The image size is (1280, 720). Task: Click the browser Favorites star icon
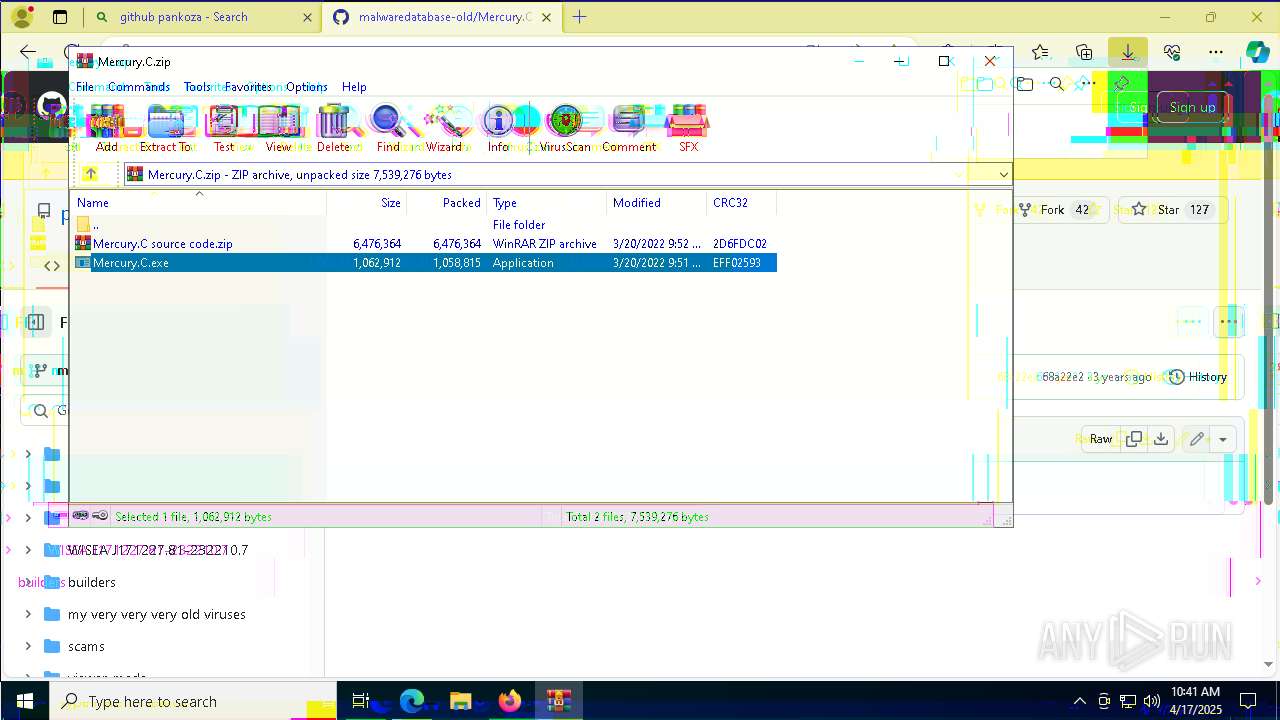click(x=1040, y=52)
